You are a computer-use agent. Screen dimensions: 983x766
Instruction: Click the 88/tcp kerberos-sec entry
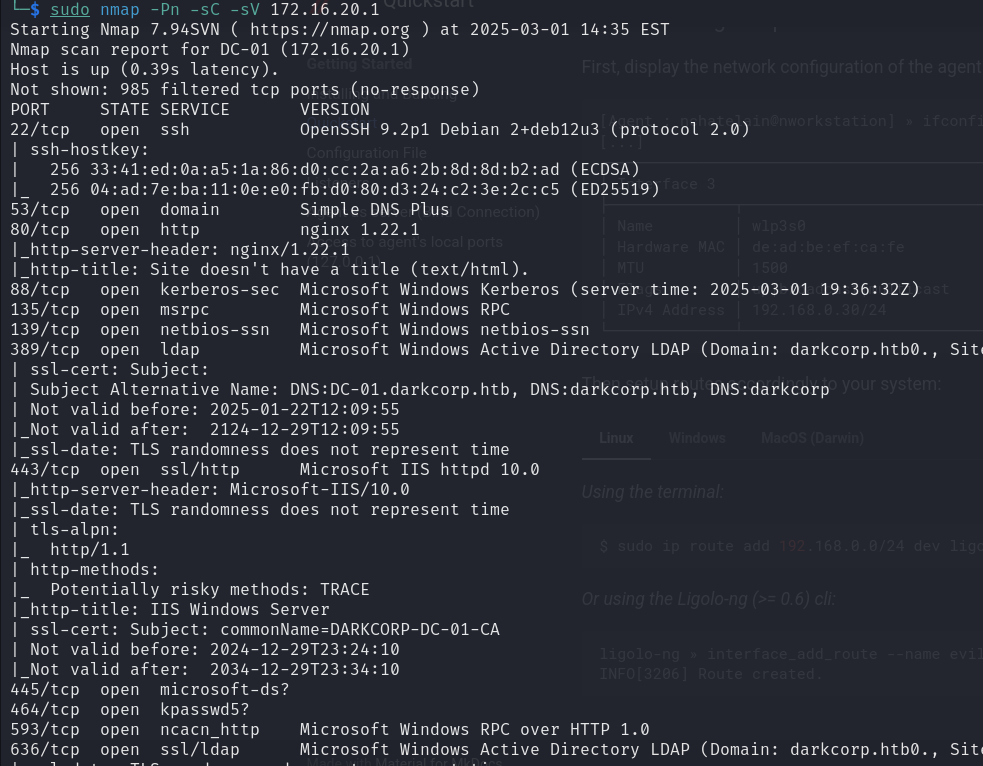[465, 290]
